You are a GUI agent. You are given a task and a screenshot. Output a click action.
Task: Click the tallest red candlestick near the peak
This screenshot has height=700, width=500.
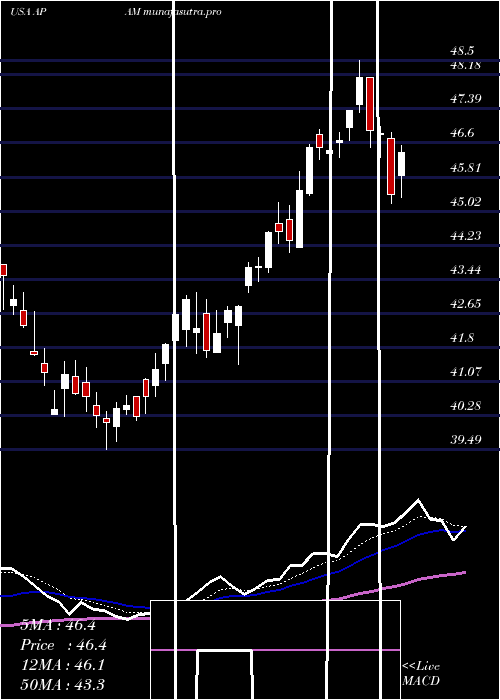370,104
